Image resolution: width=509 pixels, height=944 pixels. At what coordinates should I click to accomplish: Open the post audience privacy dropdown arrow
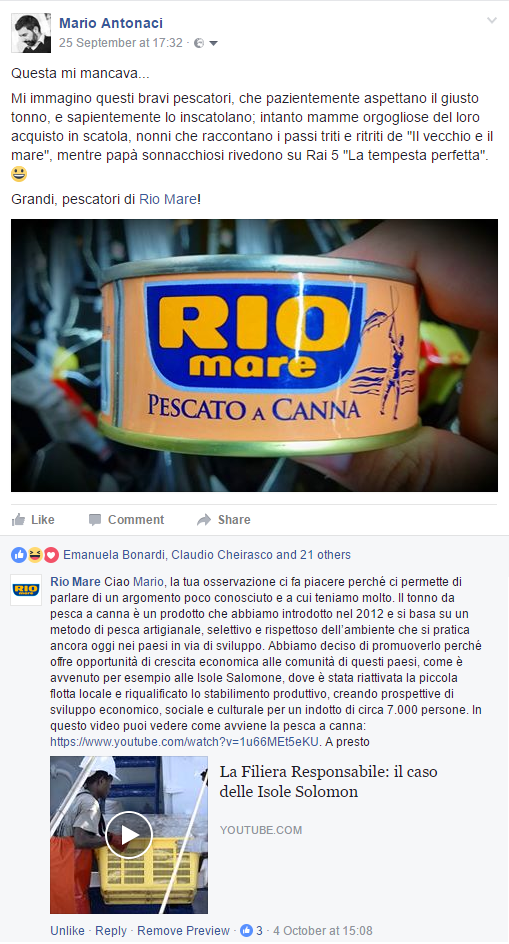click(213, 43)
